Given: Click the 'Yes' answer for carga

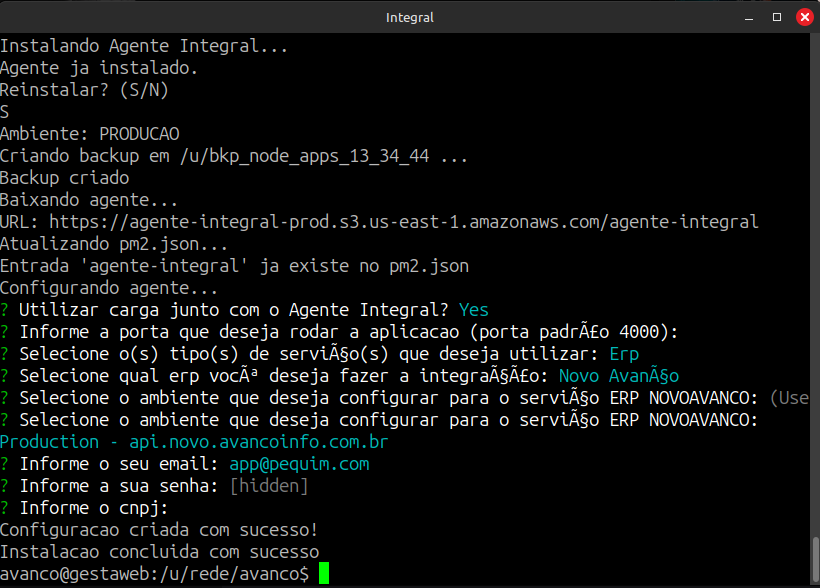Looking at the screenshot, I should 474,310.
